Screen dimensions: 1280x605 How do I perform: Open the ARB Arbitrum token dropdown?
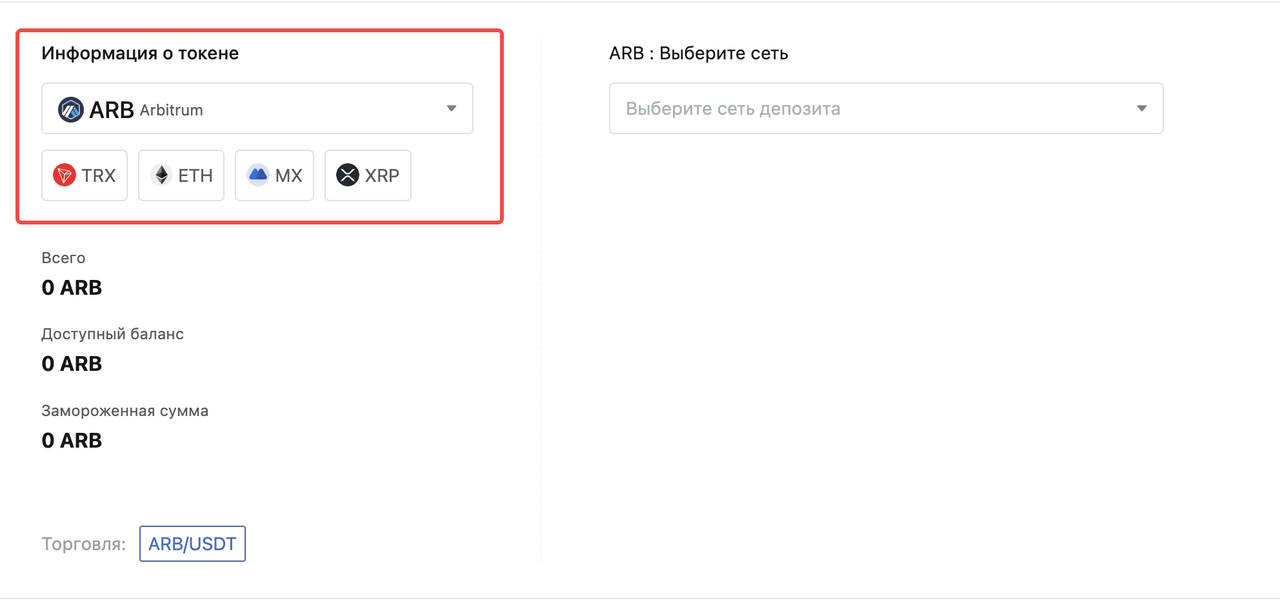tap(257, 109)
